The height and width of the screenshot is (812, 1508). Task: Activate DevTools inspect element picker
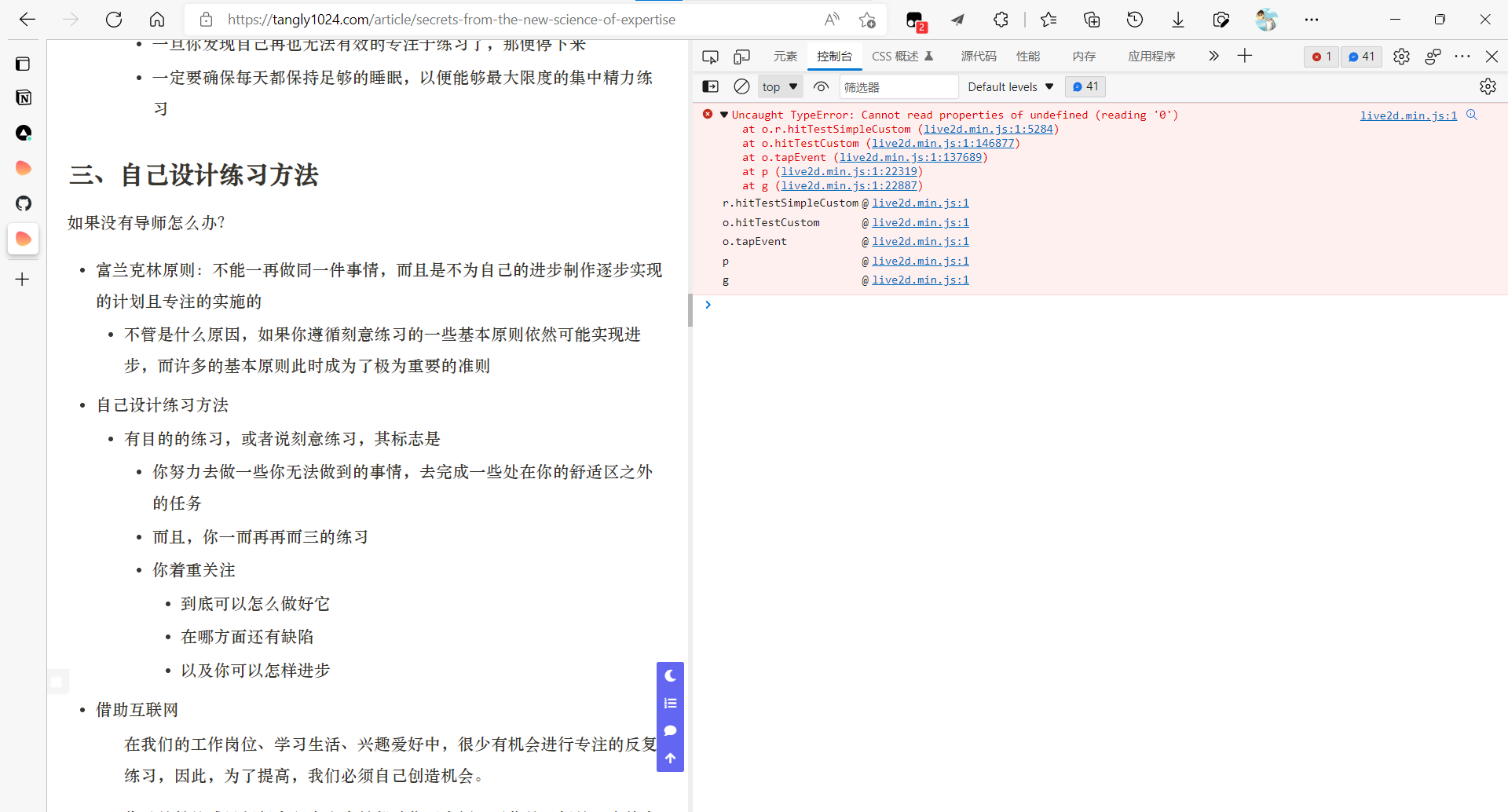(710, 57)
